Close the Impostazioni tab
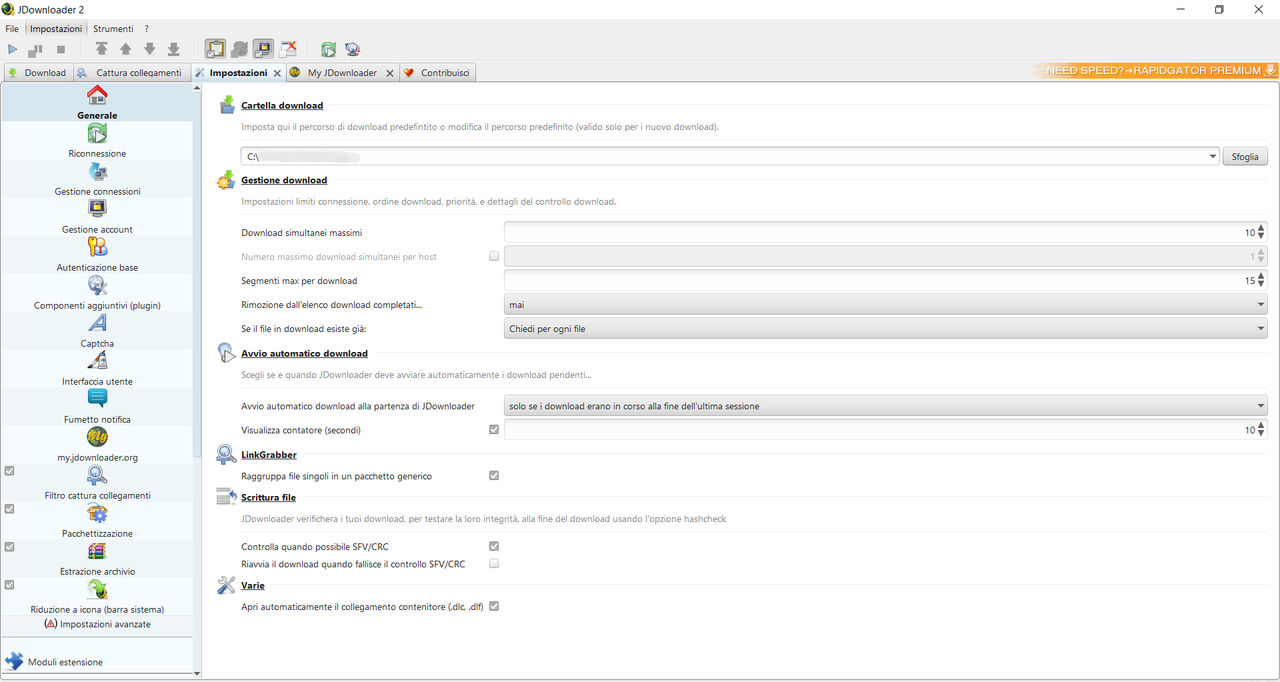1280x682 pixels. [277, 73]
